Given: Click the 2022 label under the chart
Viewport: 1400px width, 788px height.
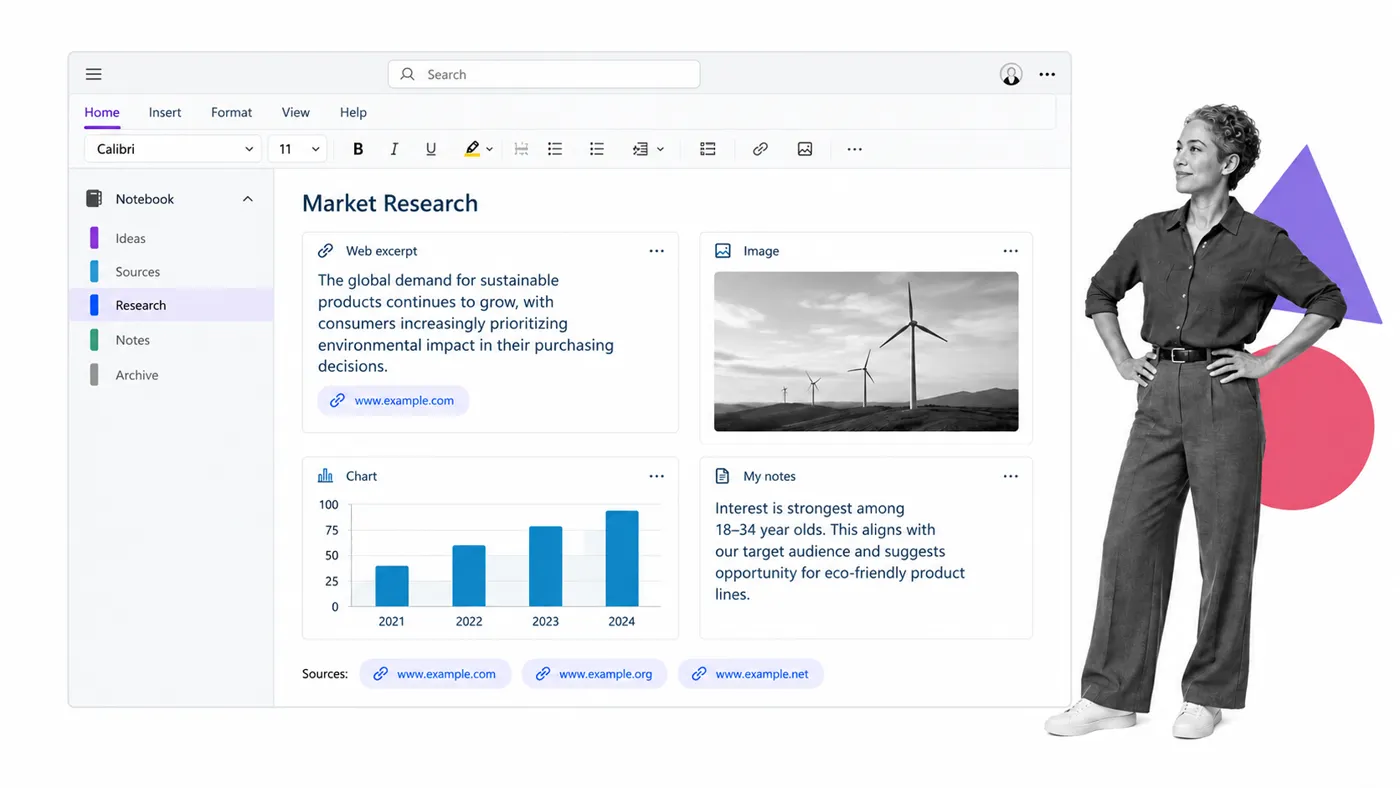Looking at the screenshot, I should pyautogui.click(x=469, y=621).
